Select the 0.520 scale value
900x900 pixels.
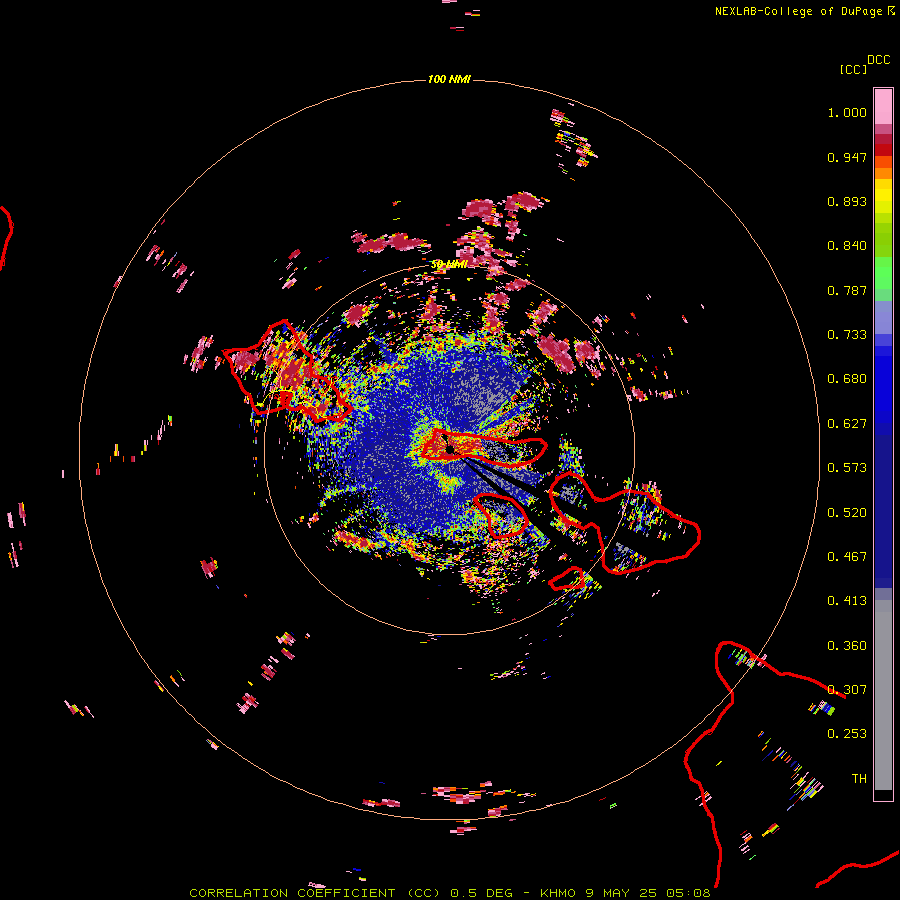pyautogui.click(x=847, y=513)
